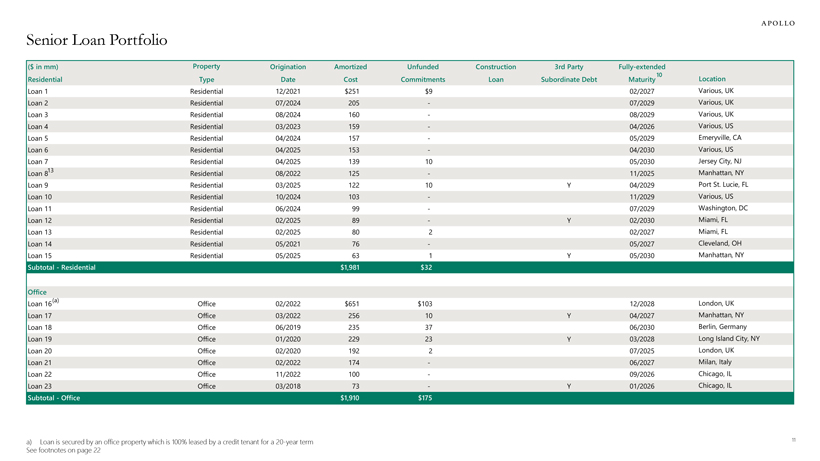Select the Origination Date column header
Viewport: 820px width, 461px height.
point(288,72)
